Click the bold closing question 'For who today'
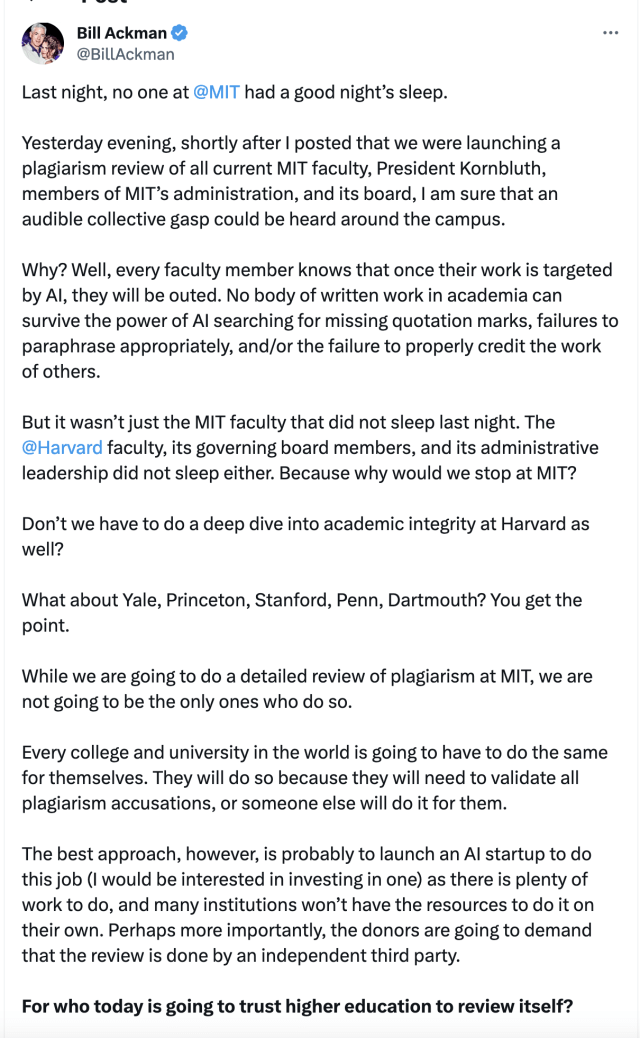 pyautogui.click(x=297, y=1006)
